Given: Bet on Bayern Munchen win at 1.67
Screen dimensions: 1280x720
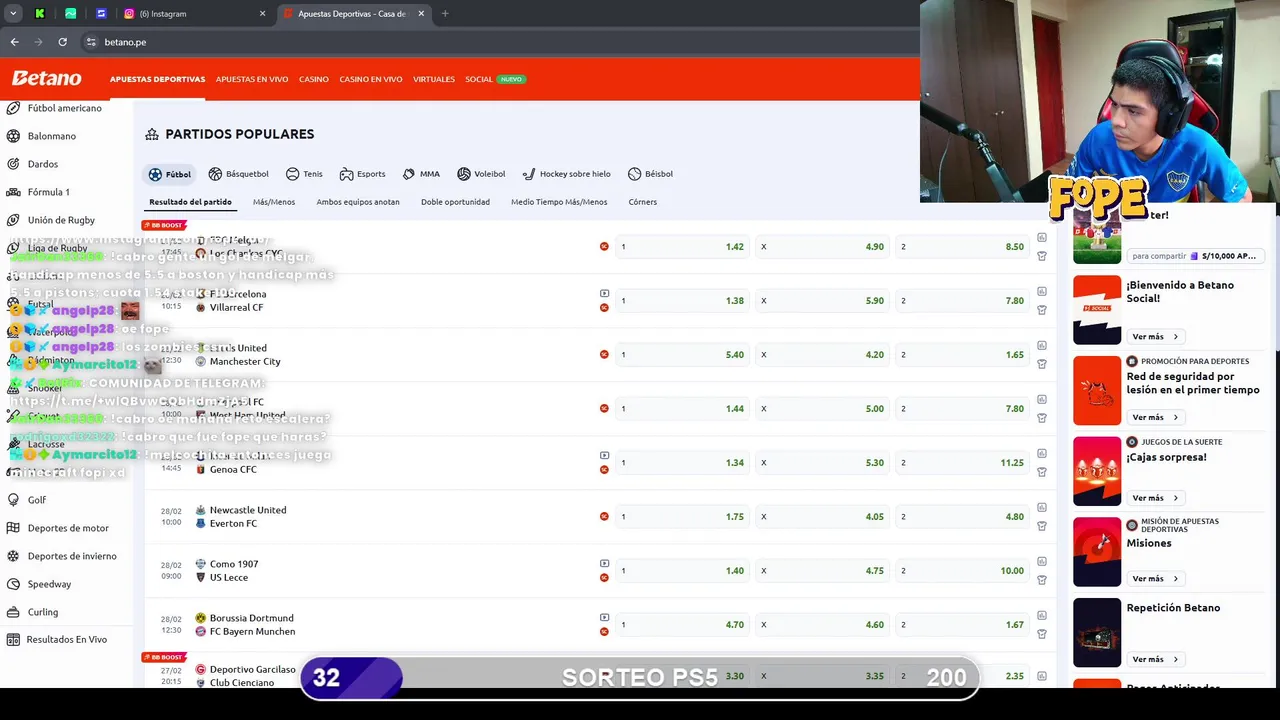Looking at the screenshot, I should (x=963, y=625).
